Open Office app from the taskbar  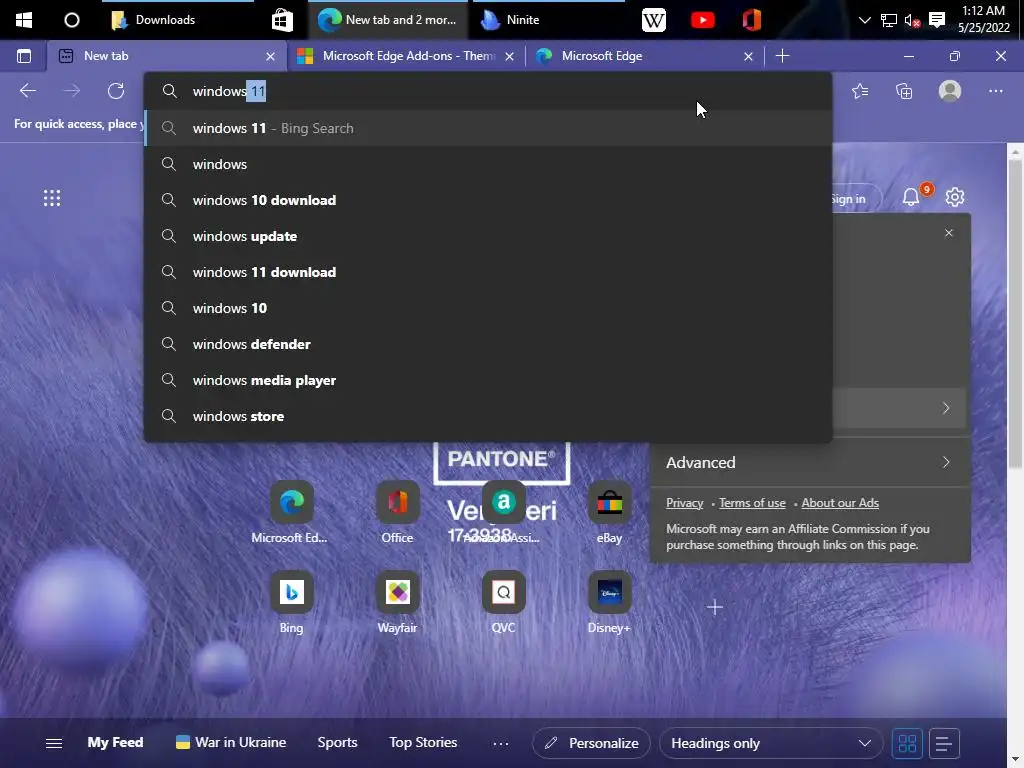[x=752, y=20]
